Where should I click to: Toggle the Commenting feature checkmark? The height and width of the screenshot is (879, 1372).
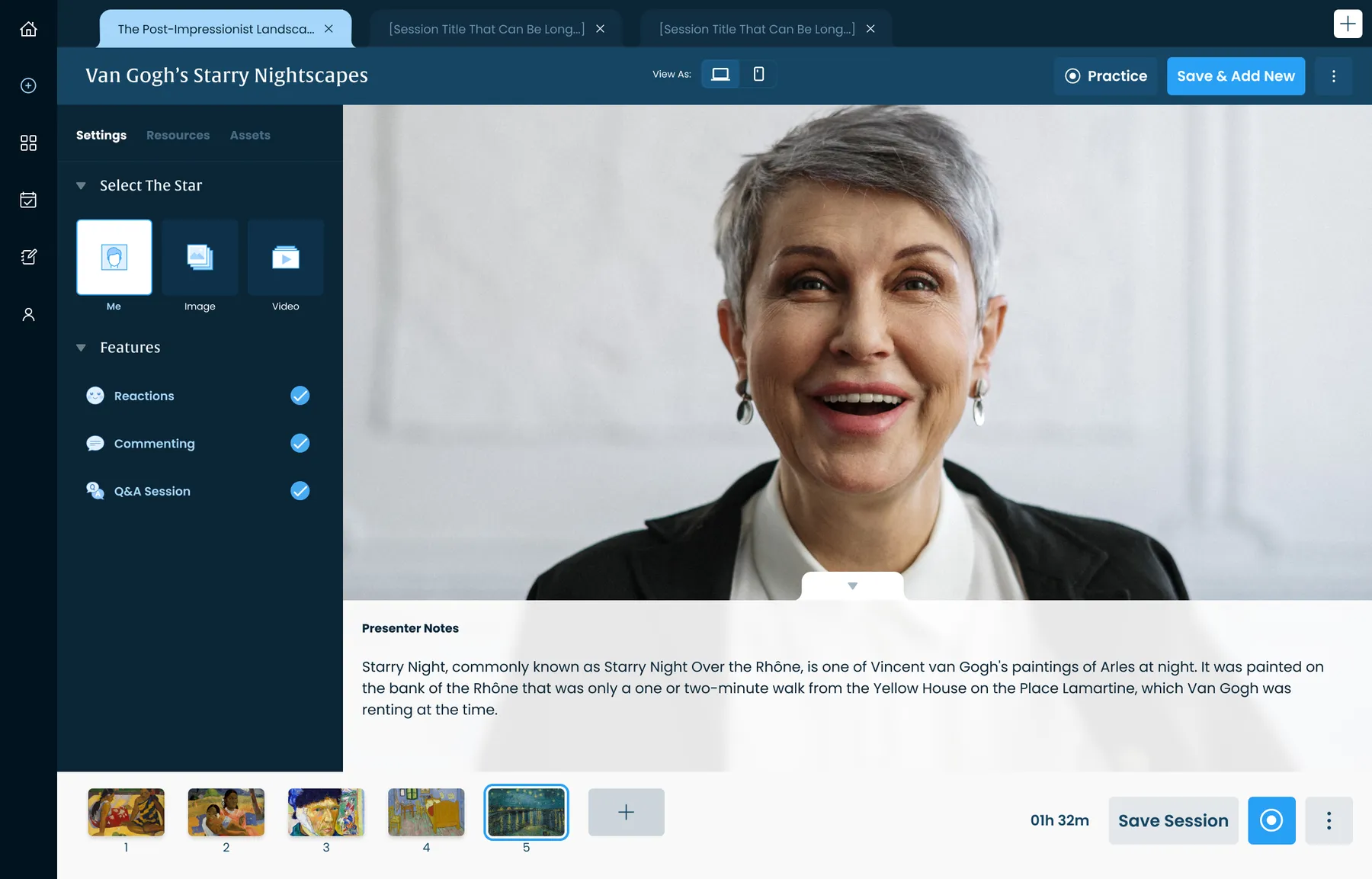[300, 443]
